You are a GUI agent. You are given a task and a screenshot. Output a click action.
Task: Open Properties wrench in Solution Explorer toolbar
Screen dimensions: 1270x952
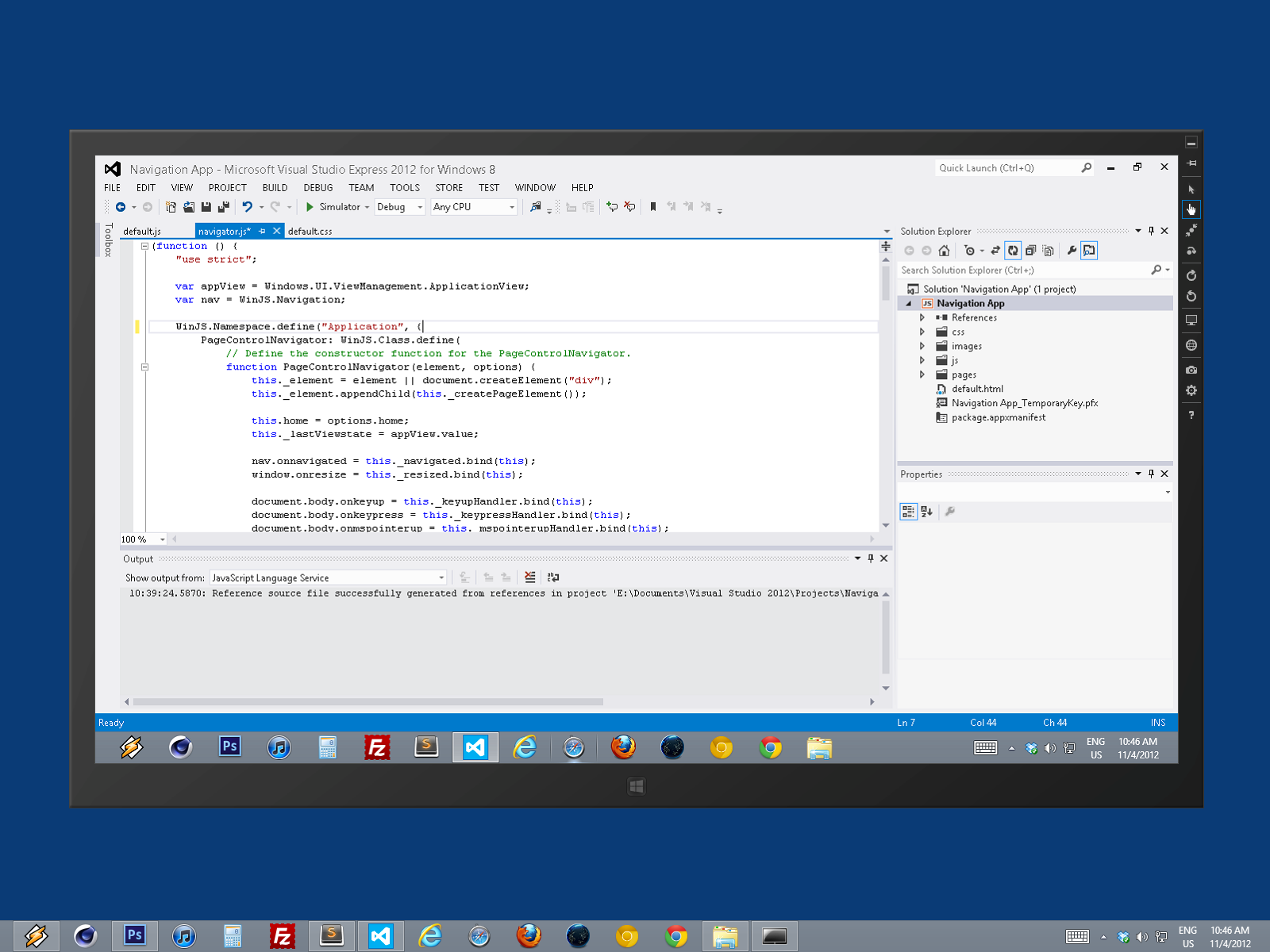tap(1072, 251)
